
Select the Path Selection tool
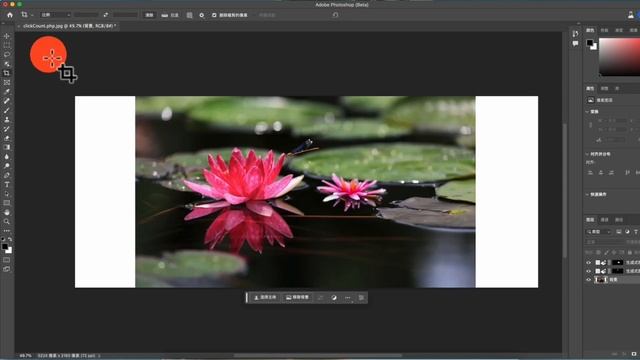[x=7, y=194]
